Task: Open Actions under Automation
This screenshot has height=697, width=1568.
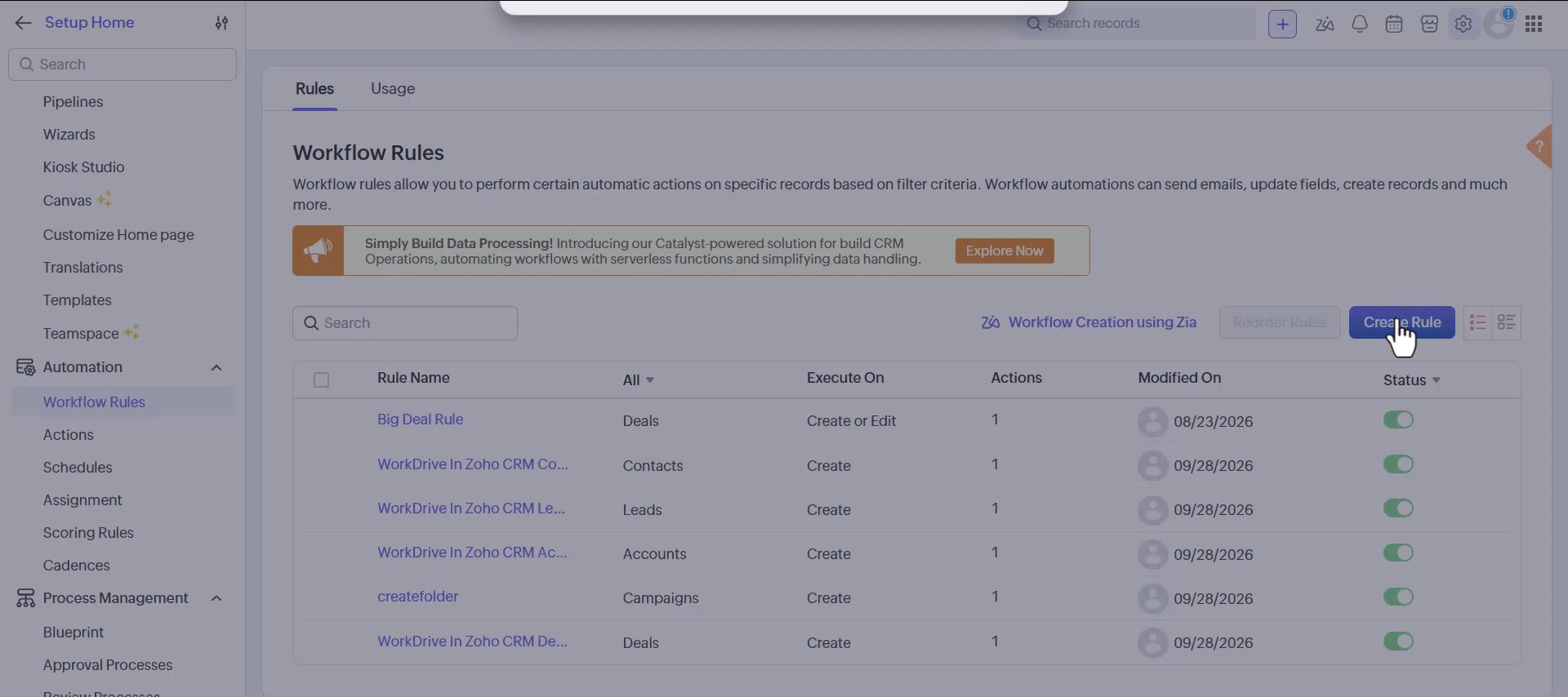Action: 69,435
